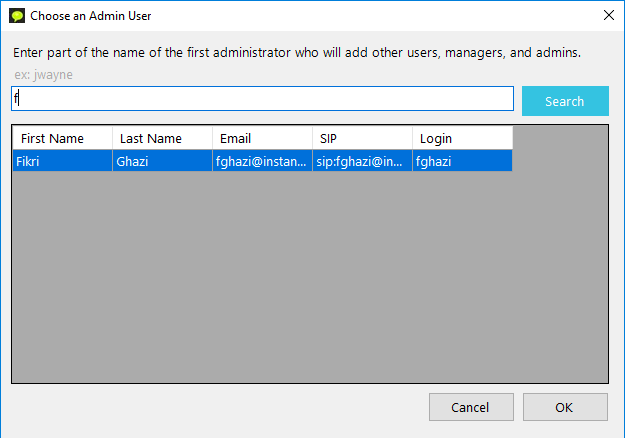Cancel the admin user selection
The height and width of the screenshot is (438, 625).
click(471, 407)
